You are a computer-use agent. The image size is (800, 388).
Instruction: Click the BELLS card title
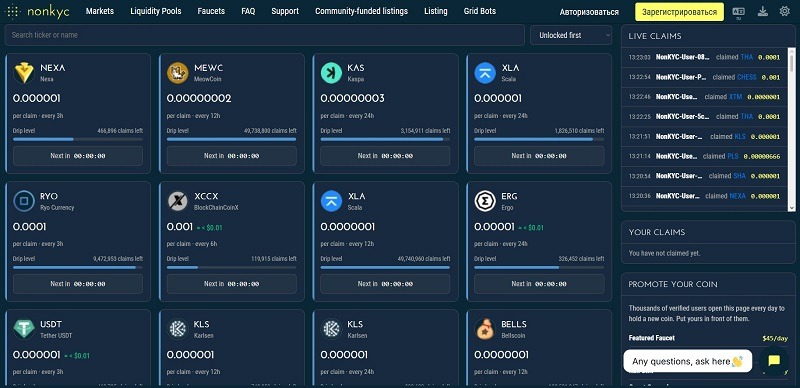[514, 324]
